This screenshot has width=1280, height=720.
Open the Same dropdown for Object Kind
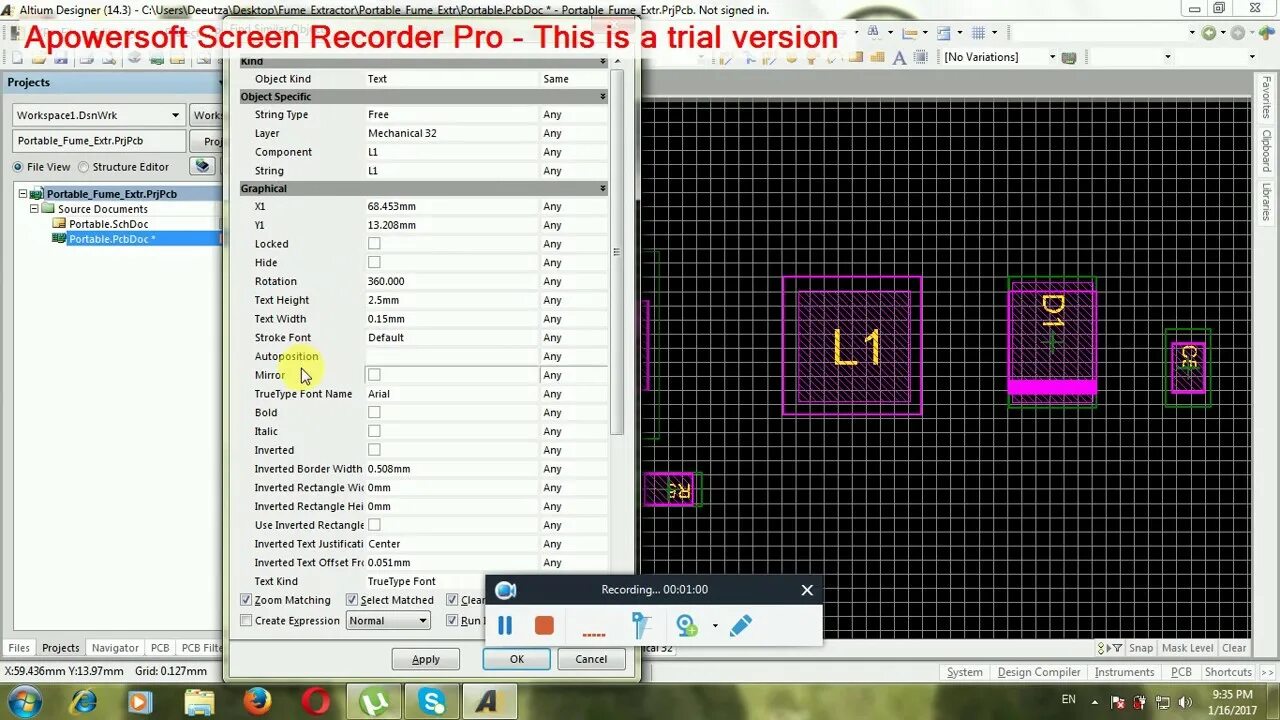(573, 79)
